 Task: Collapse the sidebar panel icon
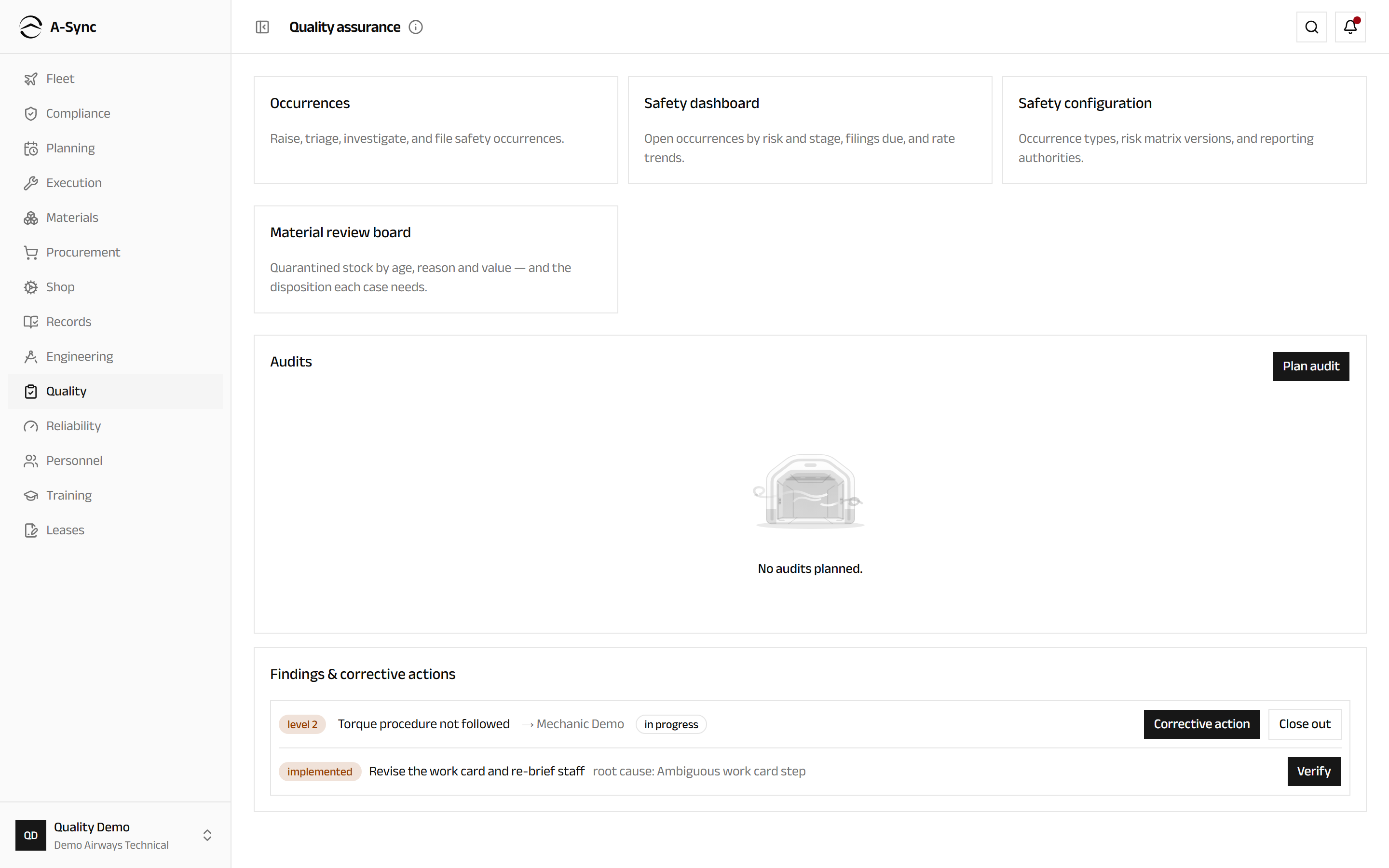coord(262,27)
